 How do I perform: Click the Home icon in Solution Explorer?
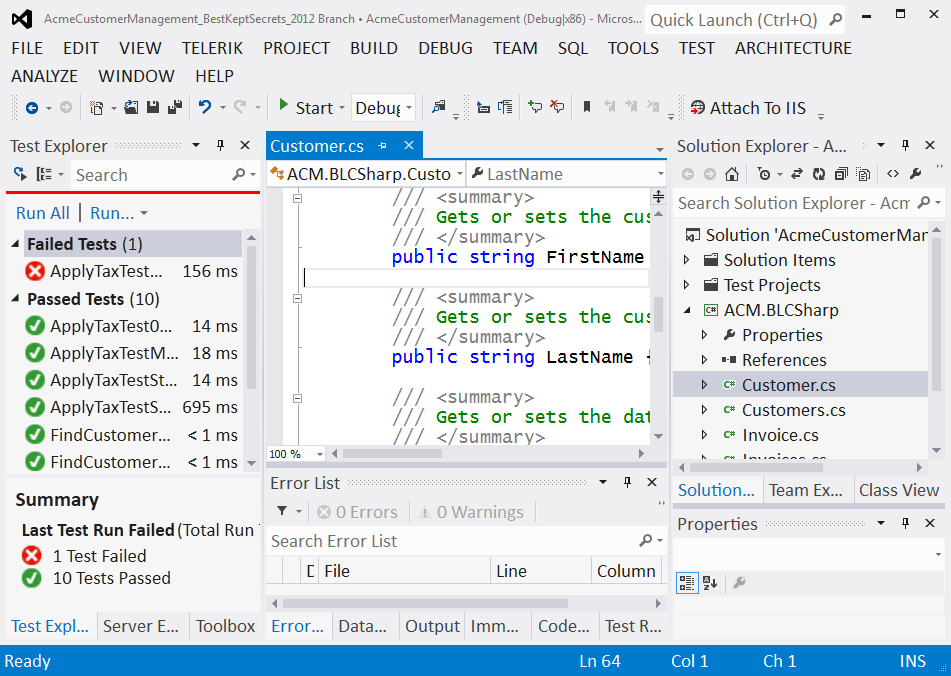[732, 175]
